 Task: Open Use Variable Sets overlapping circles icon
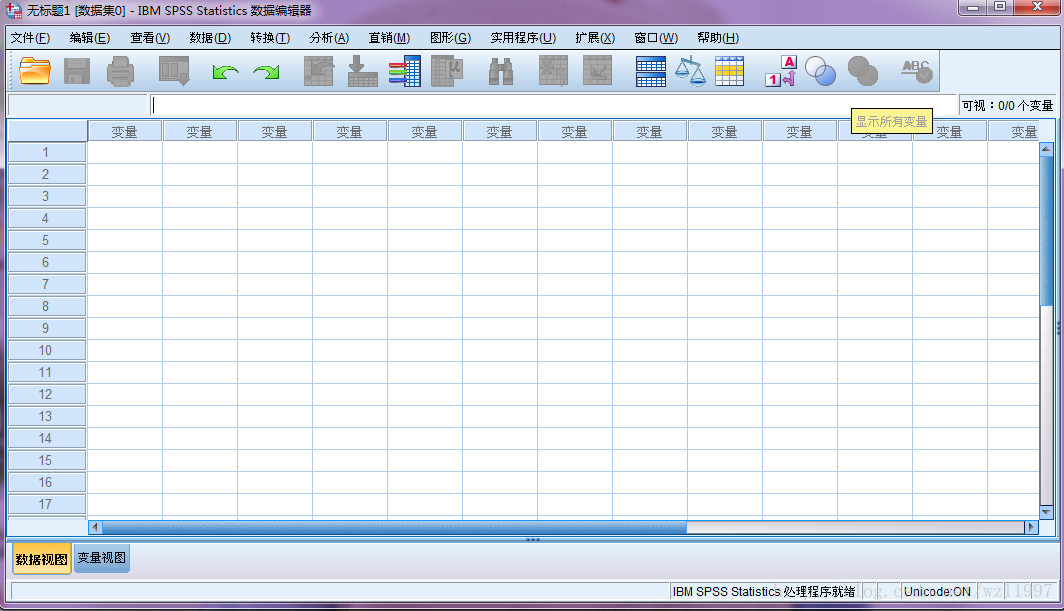coord(820,71)
